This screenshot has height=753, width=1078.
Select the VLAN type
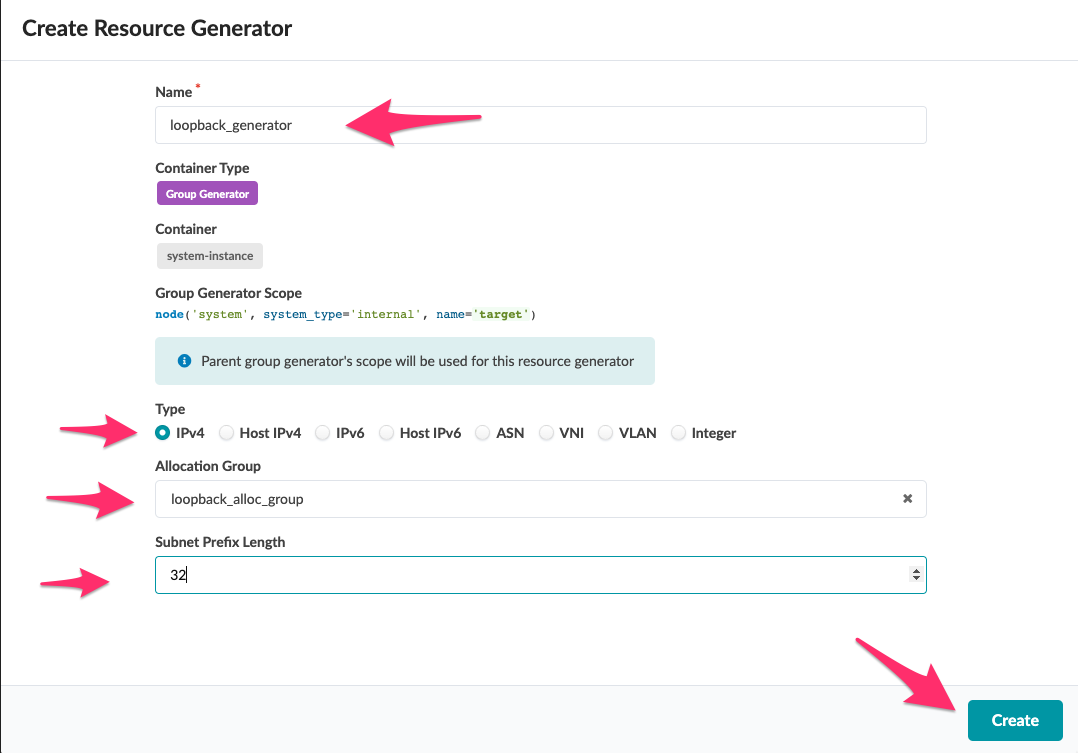pyautogui.click(x=605, y=432)
